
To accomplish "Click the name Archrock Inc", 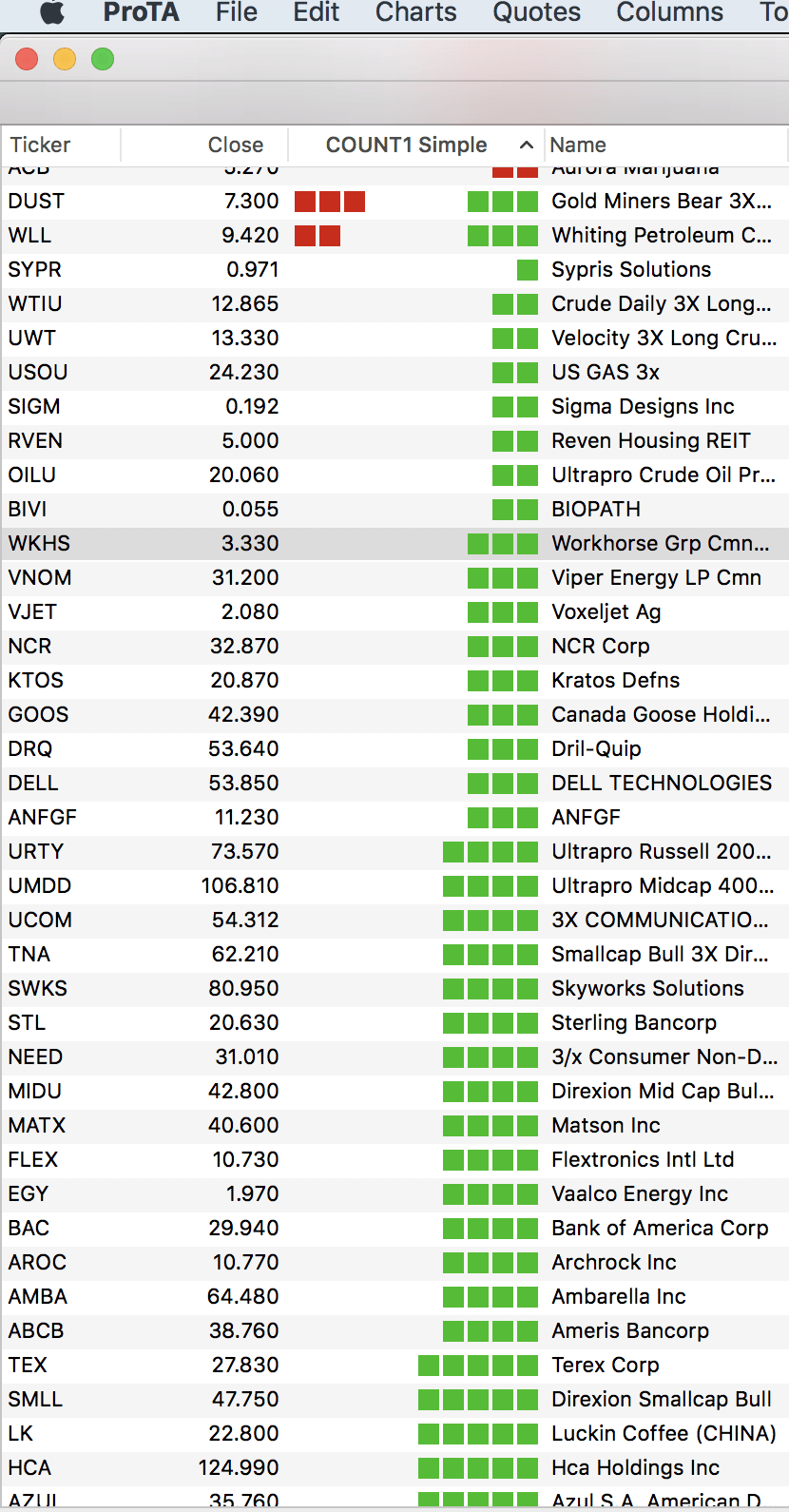I will point(614,1263).
